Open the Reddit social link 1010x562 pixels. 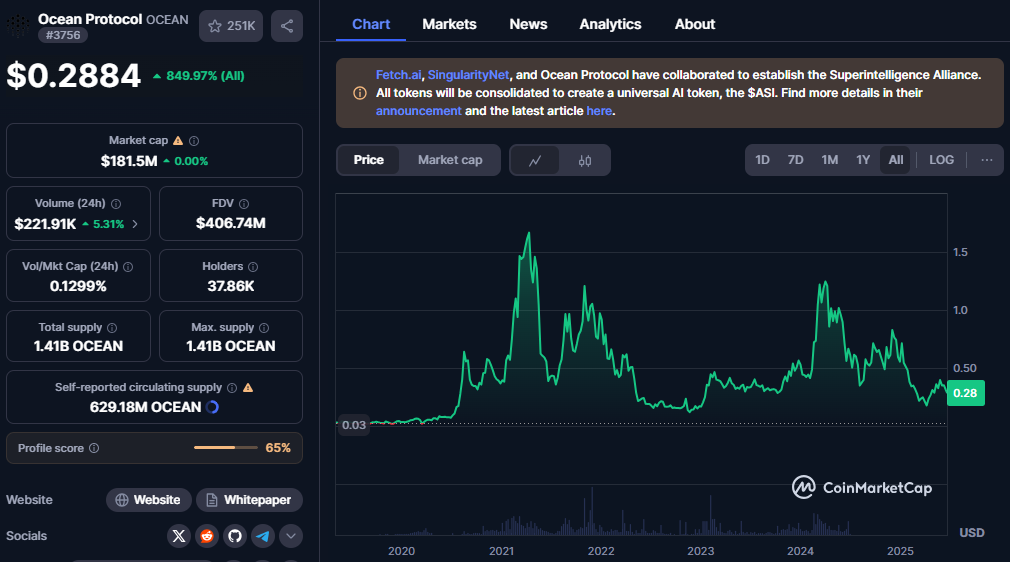coord(207,536)
